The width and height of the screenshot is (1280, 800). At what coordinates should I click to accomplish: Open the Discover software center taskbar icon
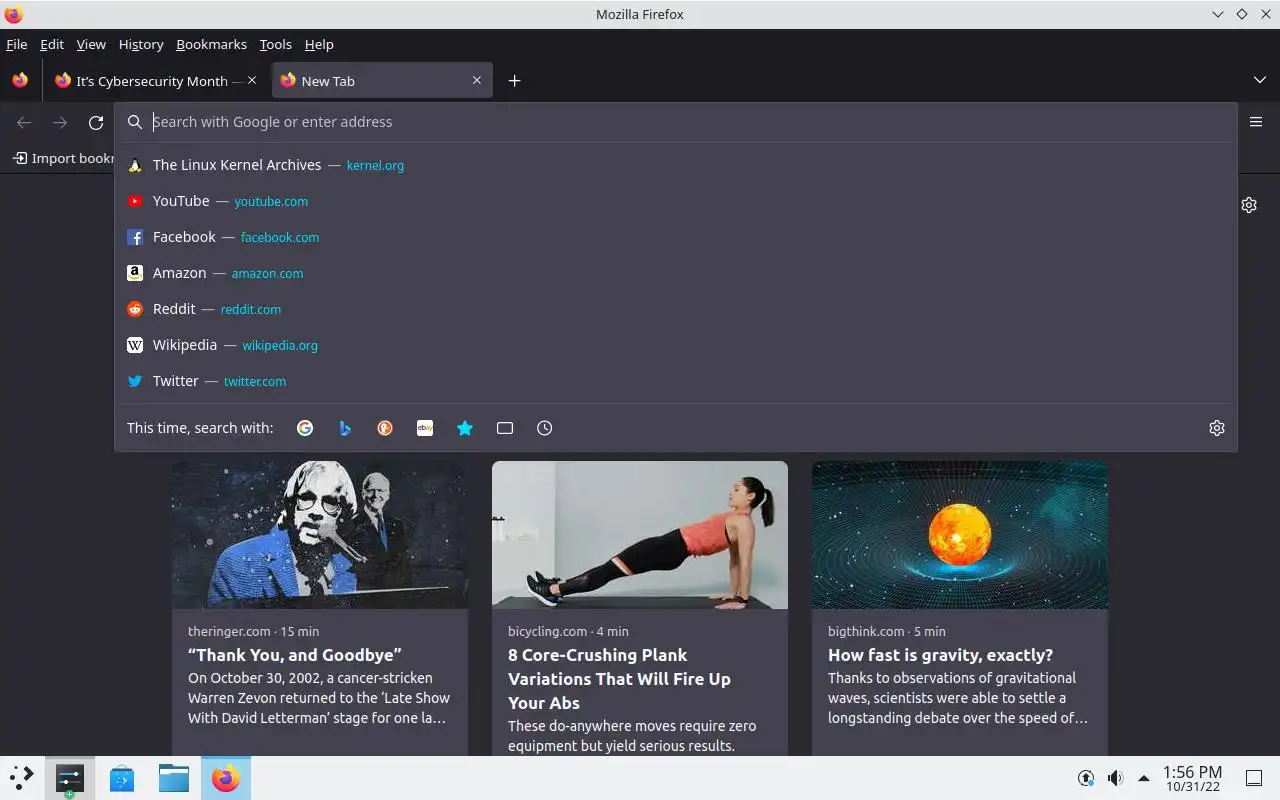tap(121, 778)
